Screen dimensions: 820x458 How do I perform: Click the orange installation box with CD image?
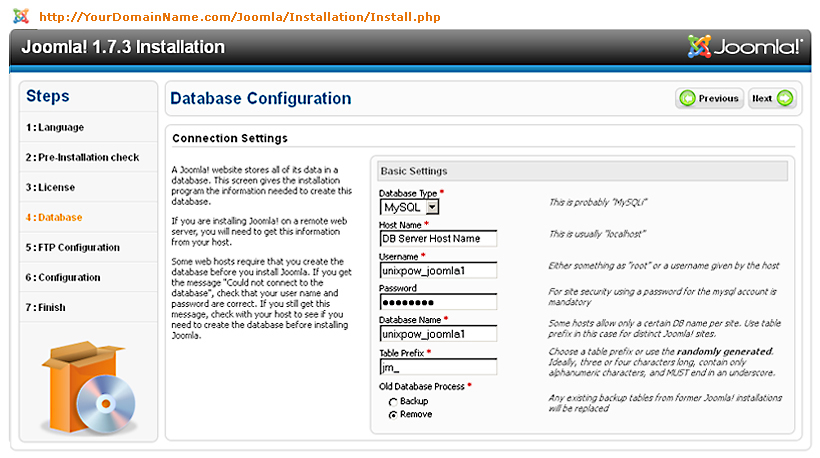point(88,387)
